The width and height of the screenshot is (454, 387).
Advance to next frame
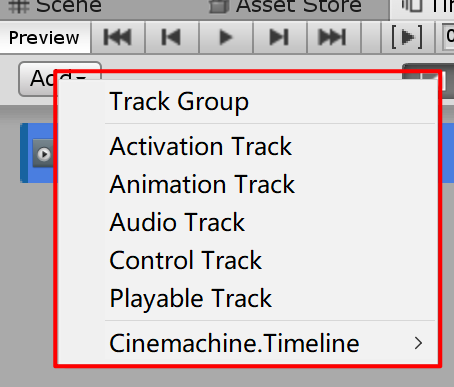coord(280,37)
